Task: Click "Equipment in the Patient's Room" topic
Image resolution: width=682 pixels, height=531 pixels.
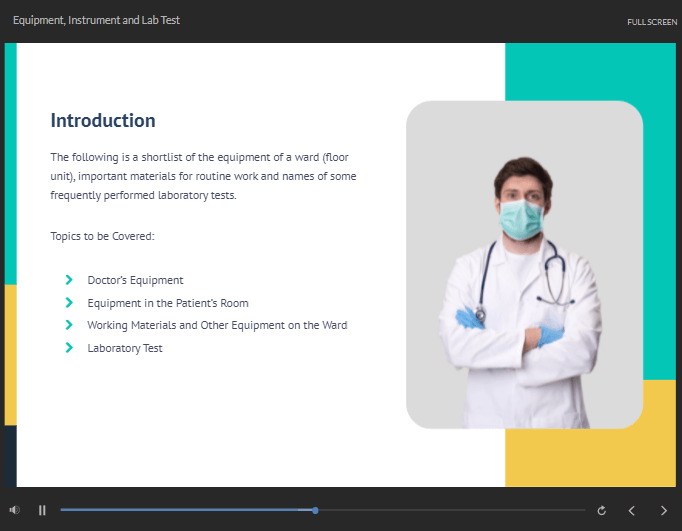Action: click(168, 303)
